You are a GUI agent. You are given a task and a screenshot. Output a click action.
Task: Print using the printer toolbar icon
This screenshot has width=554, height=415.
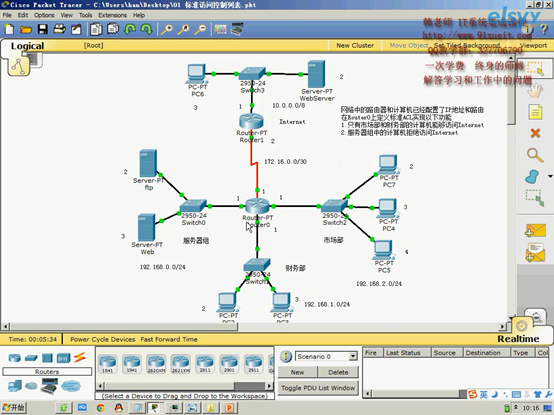point(59,29)
